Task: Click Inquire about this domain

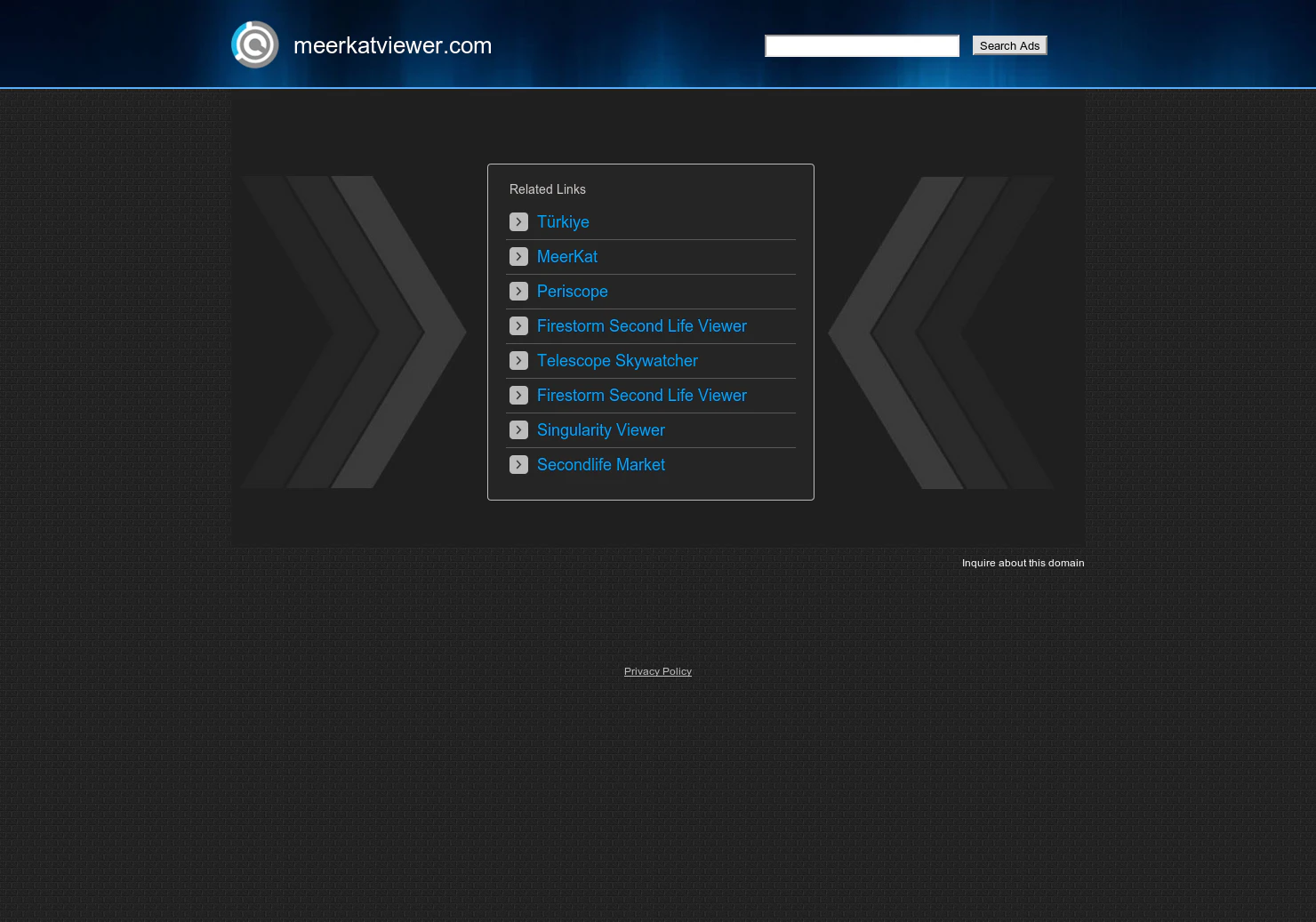Action: [1023, 563]
